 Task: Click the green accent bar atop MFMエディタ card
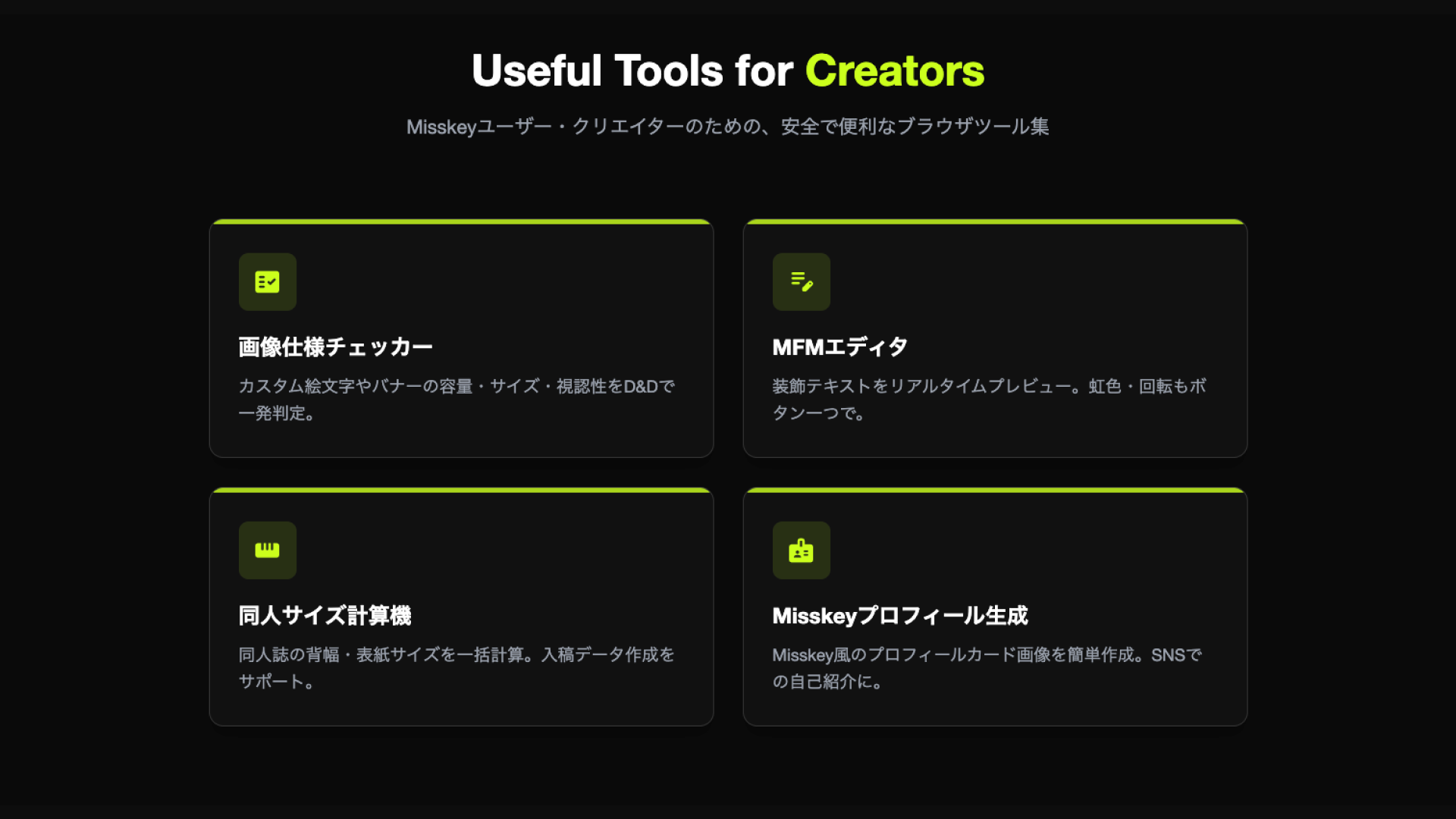[x=995, y=222]
